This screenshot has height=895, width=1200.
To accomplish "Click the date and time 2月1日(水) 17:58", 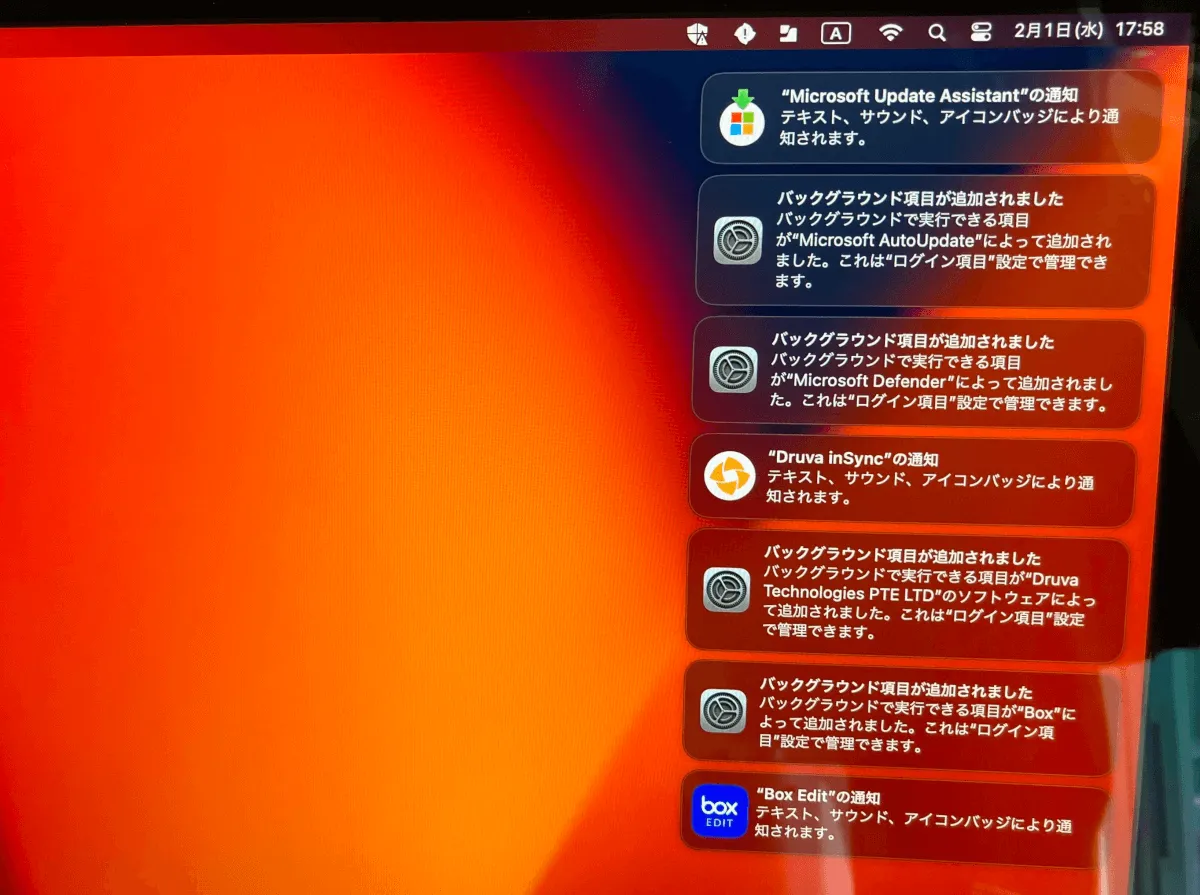I will [1089, 30].
